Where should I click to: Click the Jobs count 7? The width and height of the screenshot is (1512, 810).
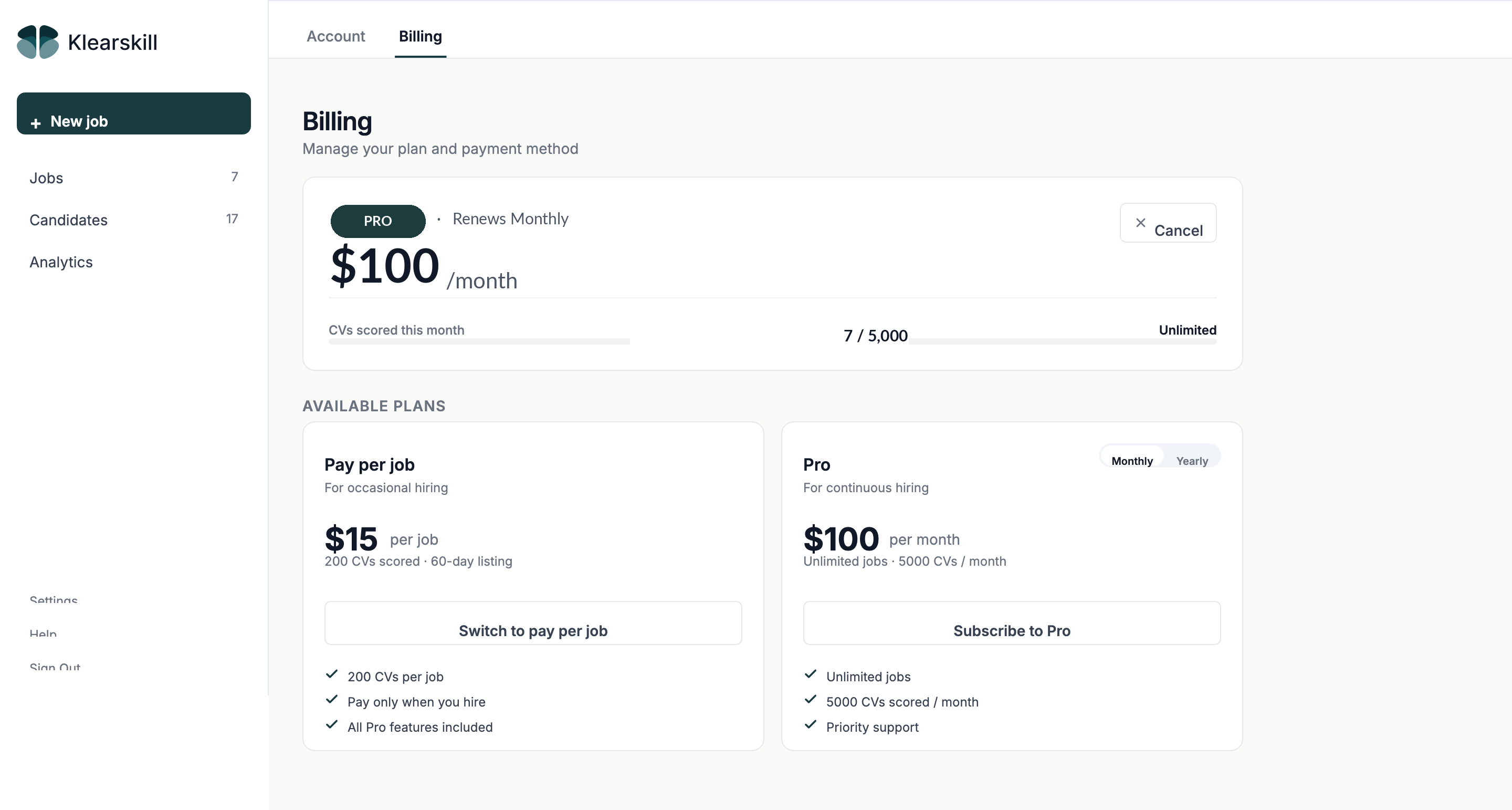[x=234, y=177]
